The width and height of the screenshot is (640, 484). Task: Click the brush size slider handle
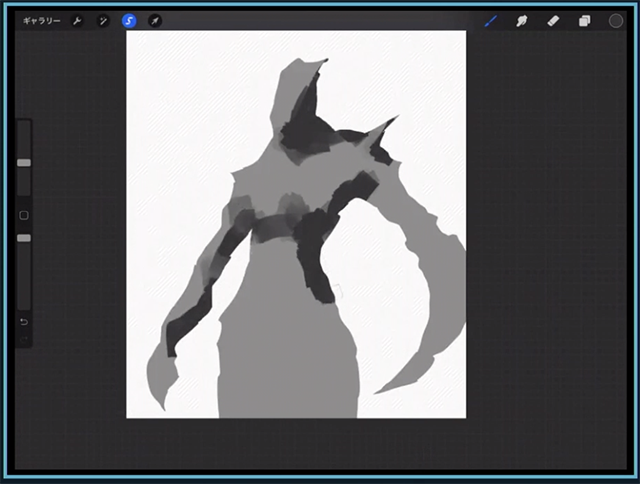(x=24, y=162)
